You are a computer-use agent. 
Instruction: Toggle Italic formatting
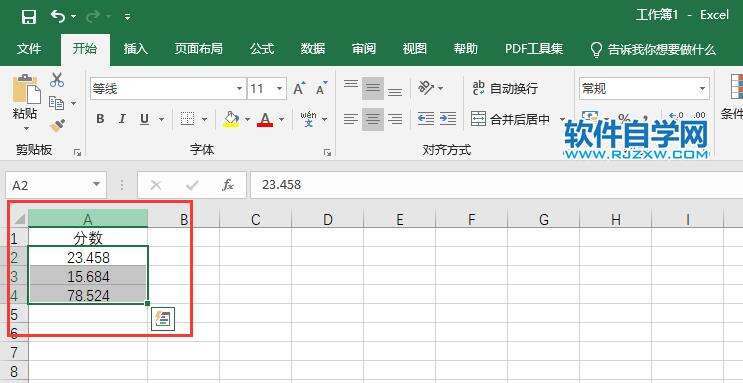pos(122,119)
